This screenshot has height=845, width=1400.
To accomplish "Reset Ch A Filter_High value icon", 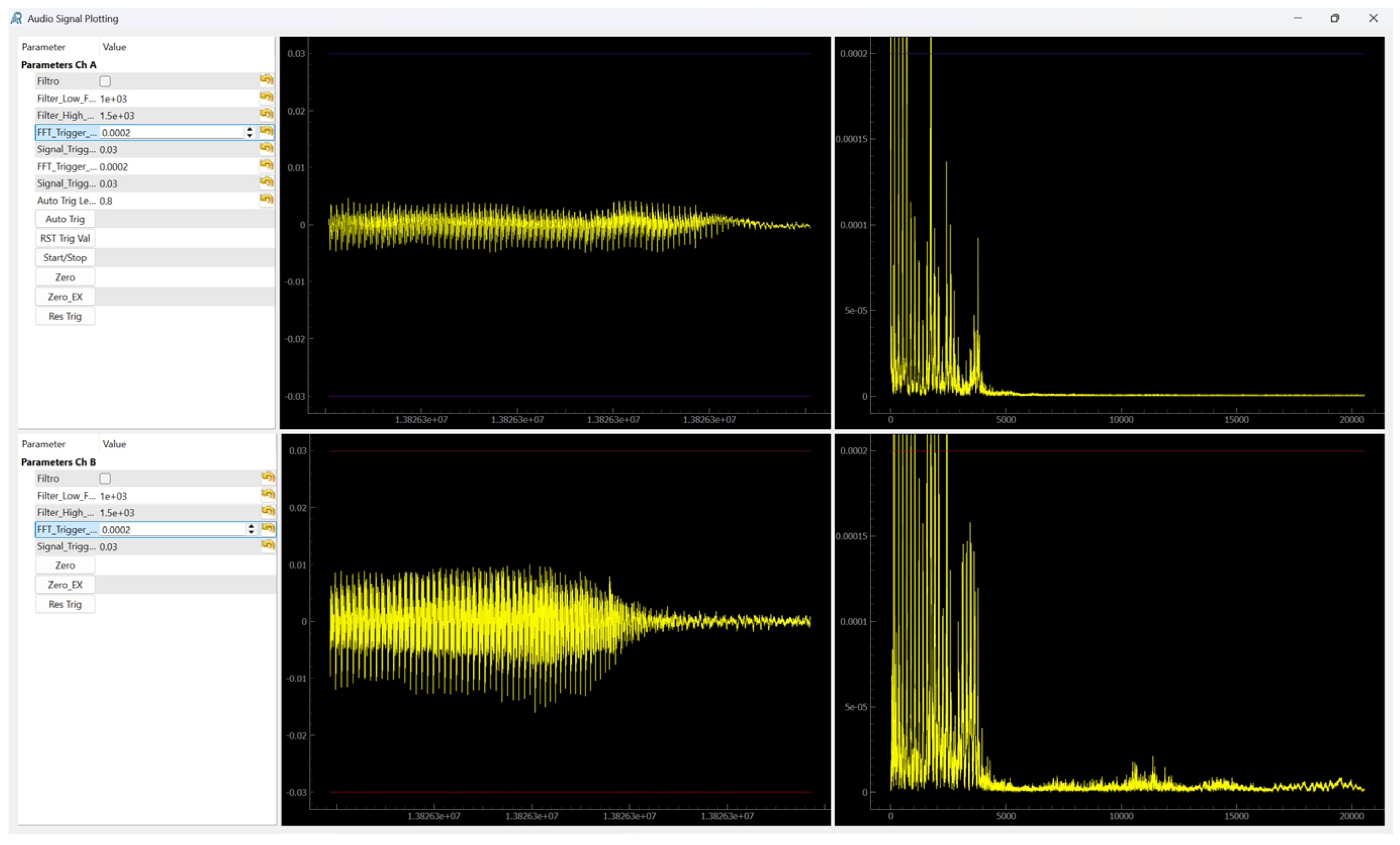I will click(266, 114).
